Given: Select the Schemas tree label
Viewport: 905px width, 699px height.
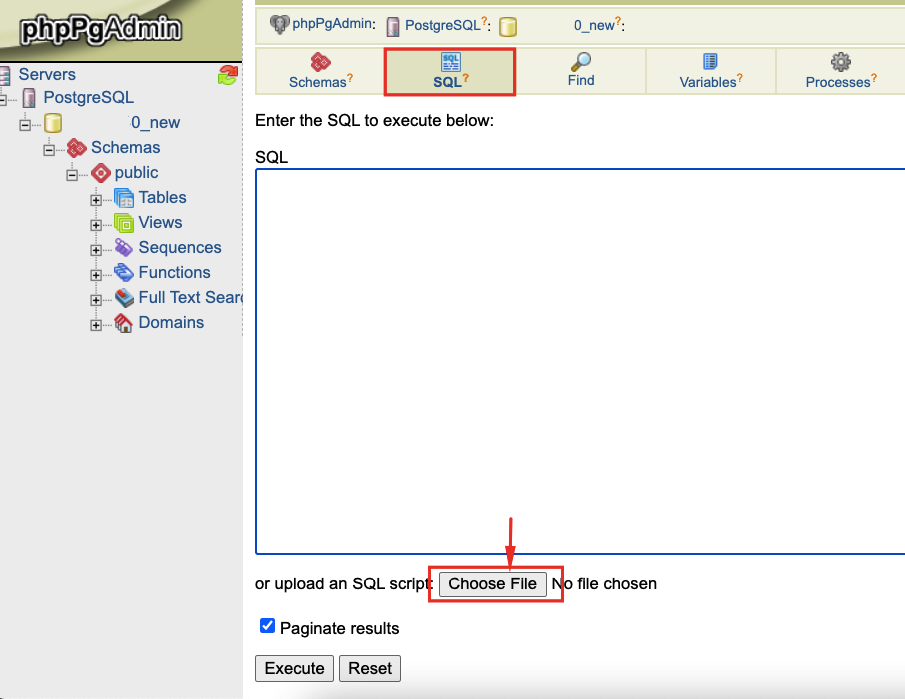Looking at the screenshot, I should point(126,148).
